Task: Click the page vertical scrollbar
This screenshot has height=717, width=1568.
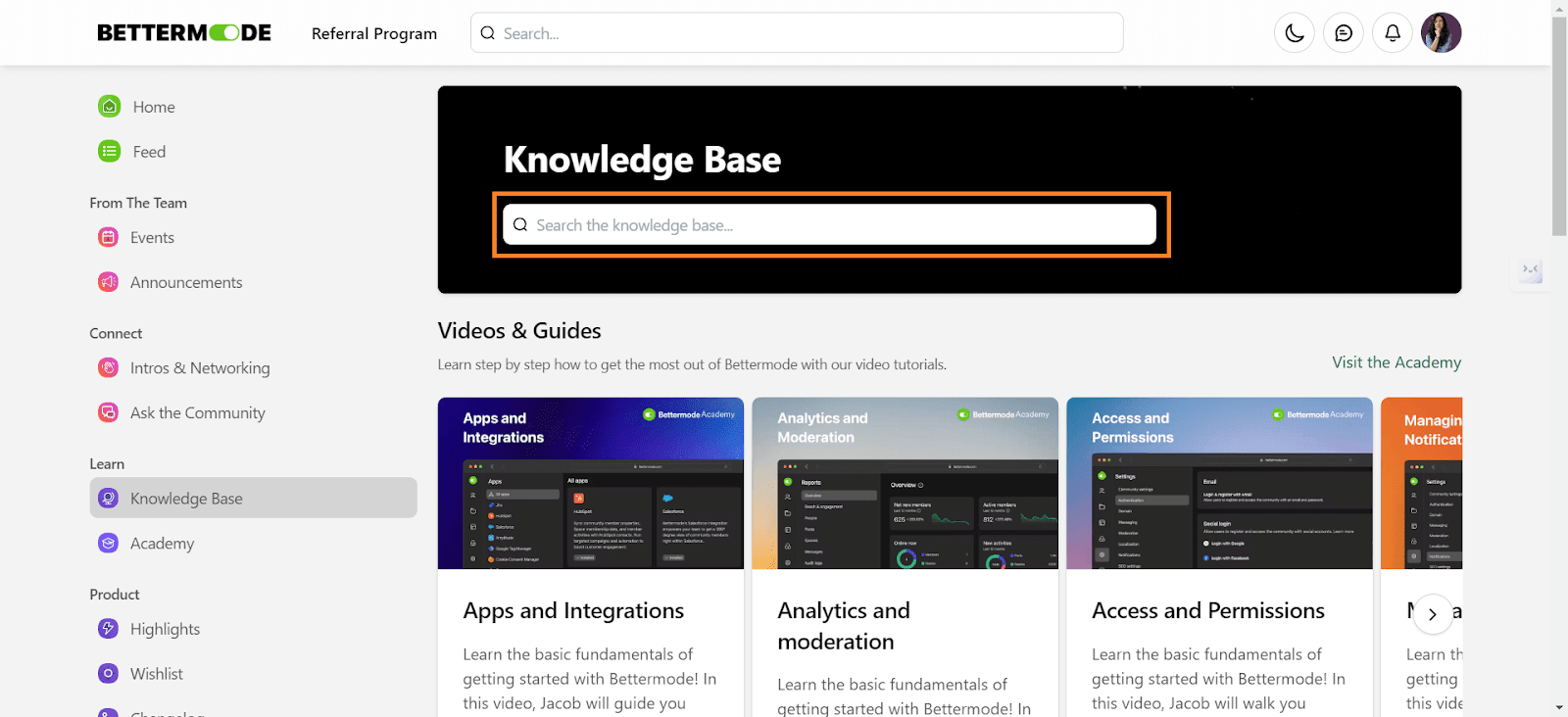Action: pyautogui.click(x=1559, y=127)
